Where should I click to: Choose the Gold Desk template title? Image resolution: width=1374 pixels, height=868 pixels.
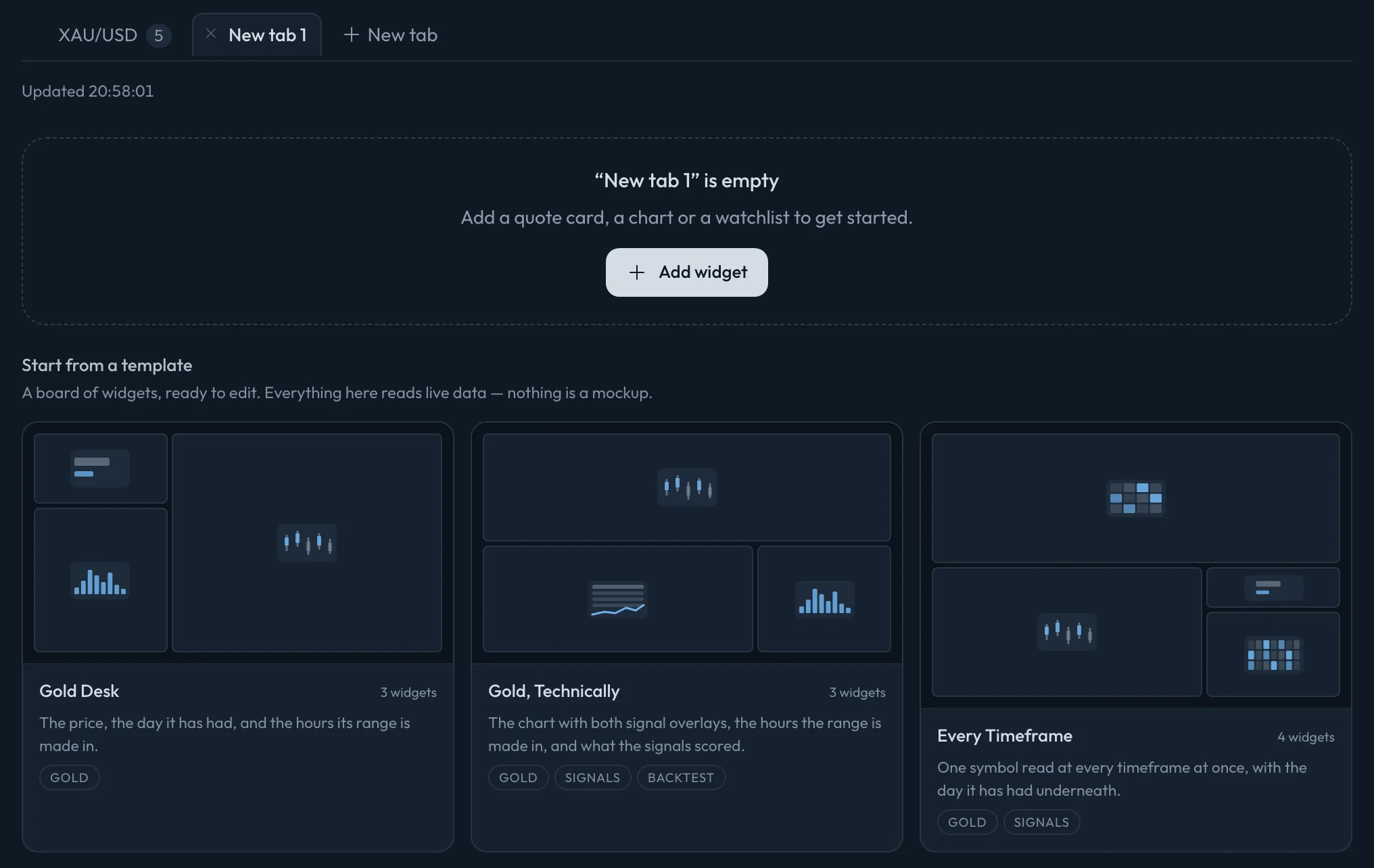click(x=79, y=691)
